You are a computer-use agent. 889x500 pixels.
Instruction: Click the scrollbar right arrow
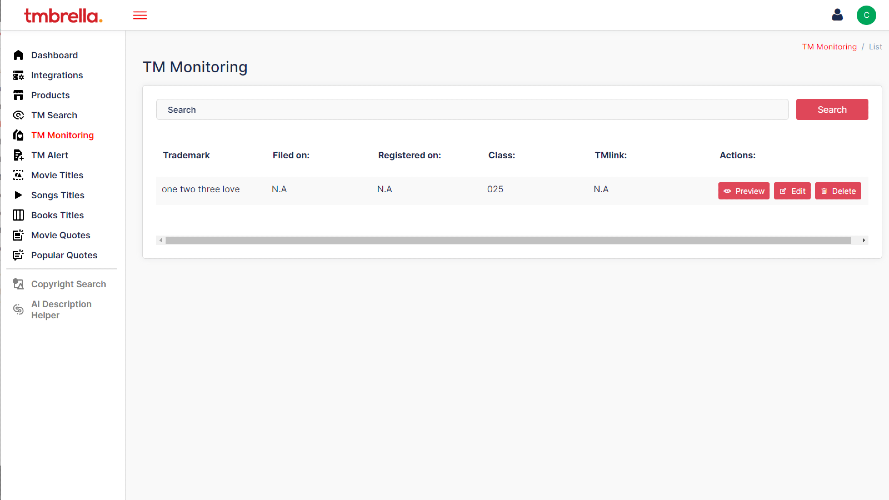(x=863, y=240)
